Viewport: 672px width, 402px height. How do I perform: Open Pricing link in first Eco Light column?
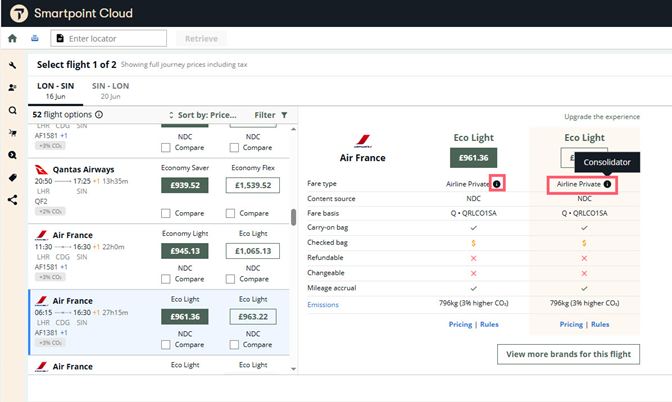[x=460, y=324]
